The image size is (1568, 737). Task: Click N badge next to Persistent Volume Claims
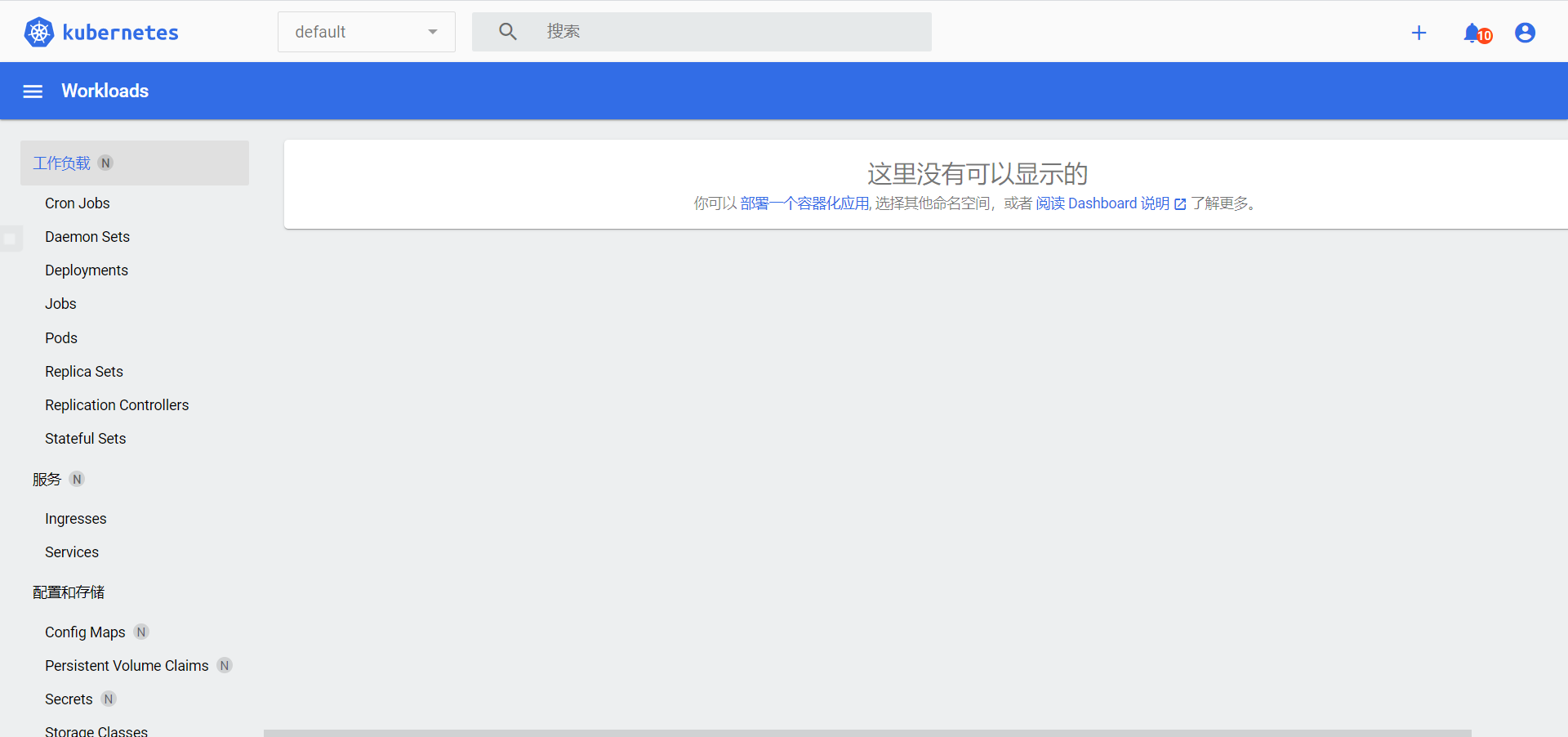(225, 665)
